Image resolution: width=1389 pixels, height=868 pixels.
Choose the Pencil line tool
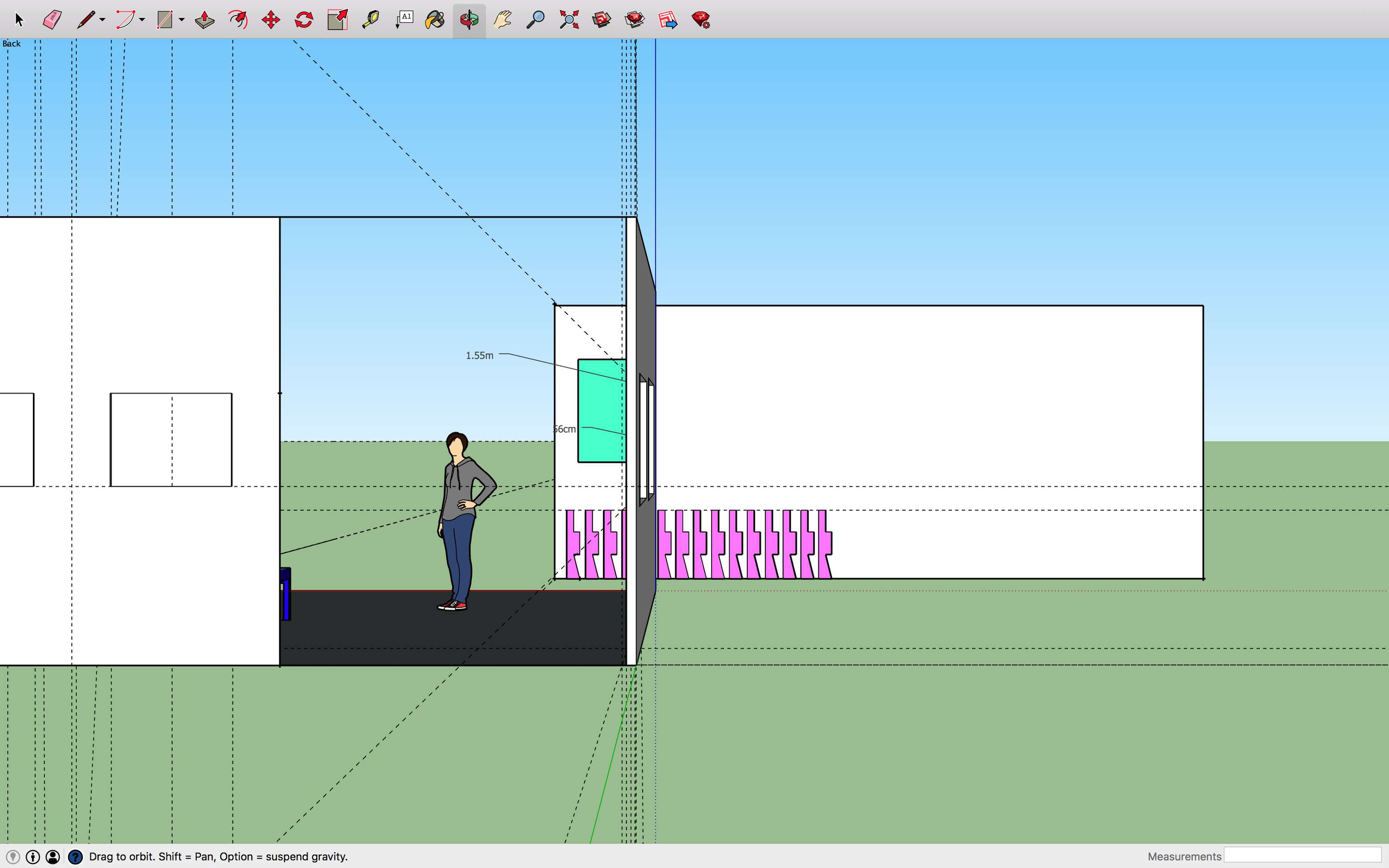[86, 19]
